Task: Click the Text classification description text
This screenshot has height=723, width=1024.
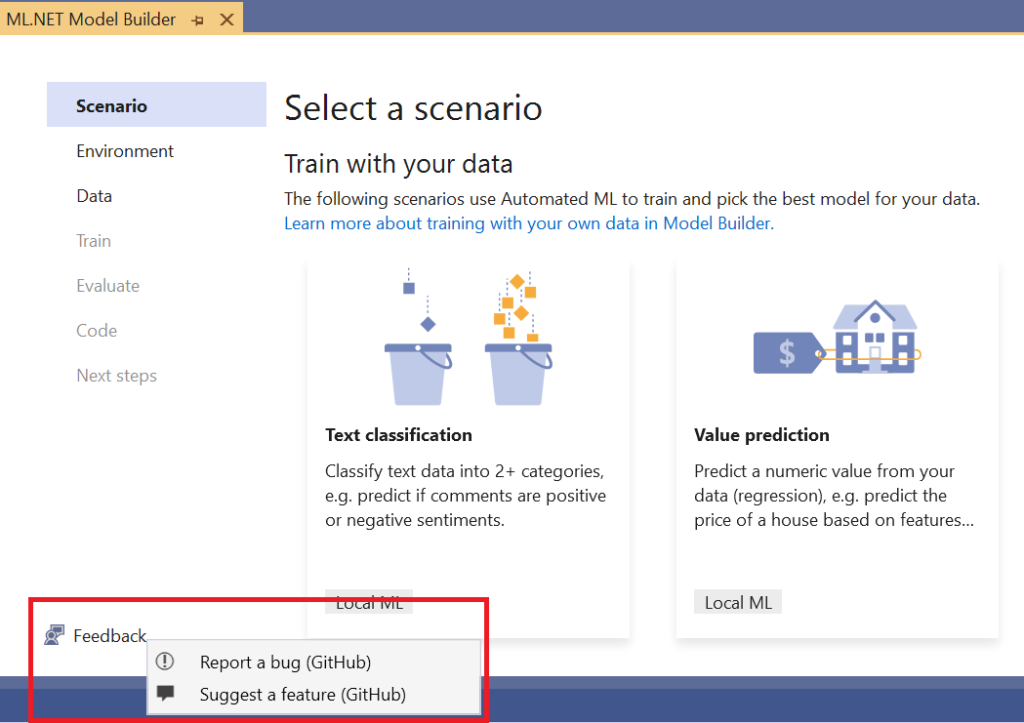Action: point(466,496)
